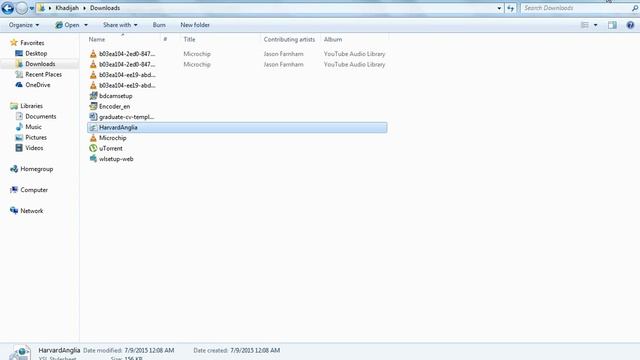Open the Organize menu

[24, 25]
